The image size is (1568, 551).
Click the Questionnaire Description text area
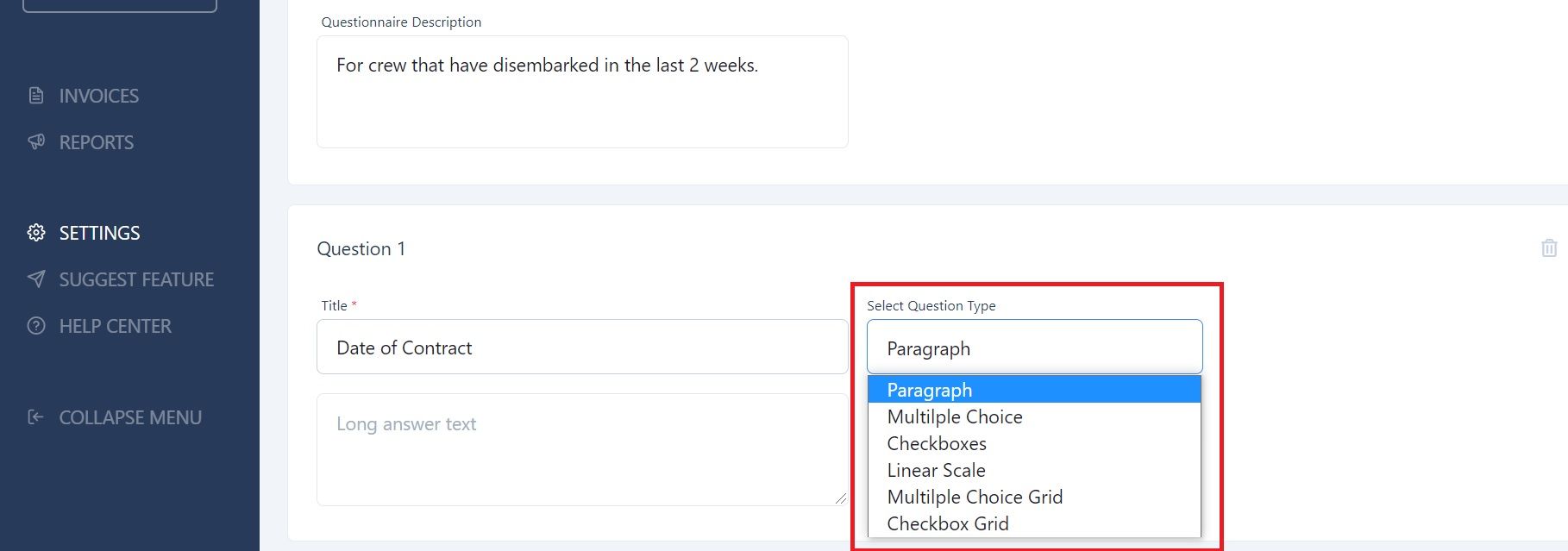pyautogui.click(x=582, y=91)
